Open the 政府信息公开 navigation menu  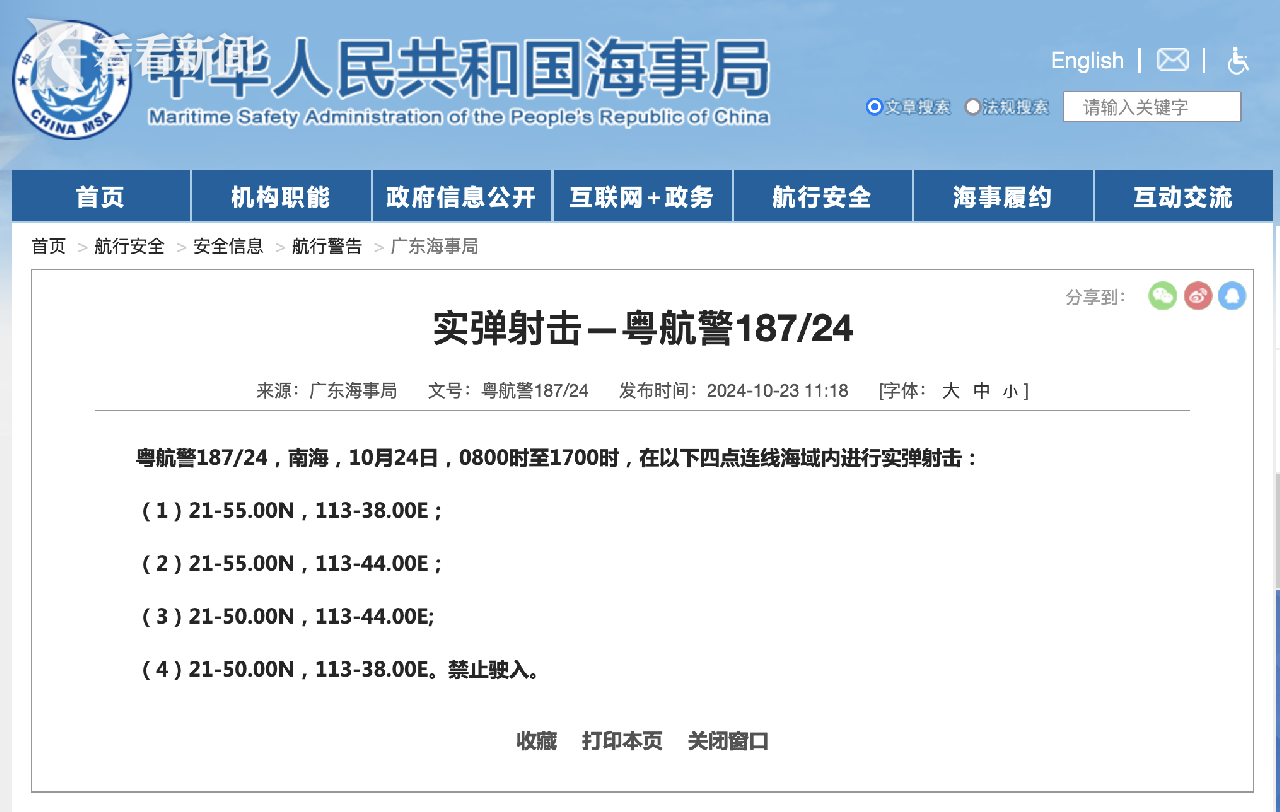[x=461, y=197]
